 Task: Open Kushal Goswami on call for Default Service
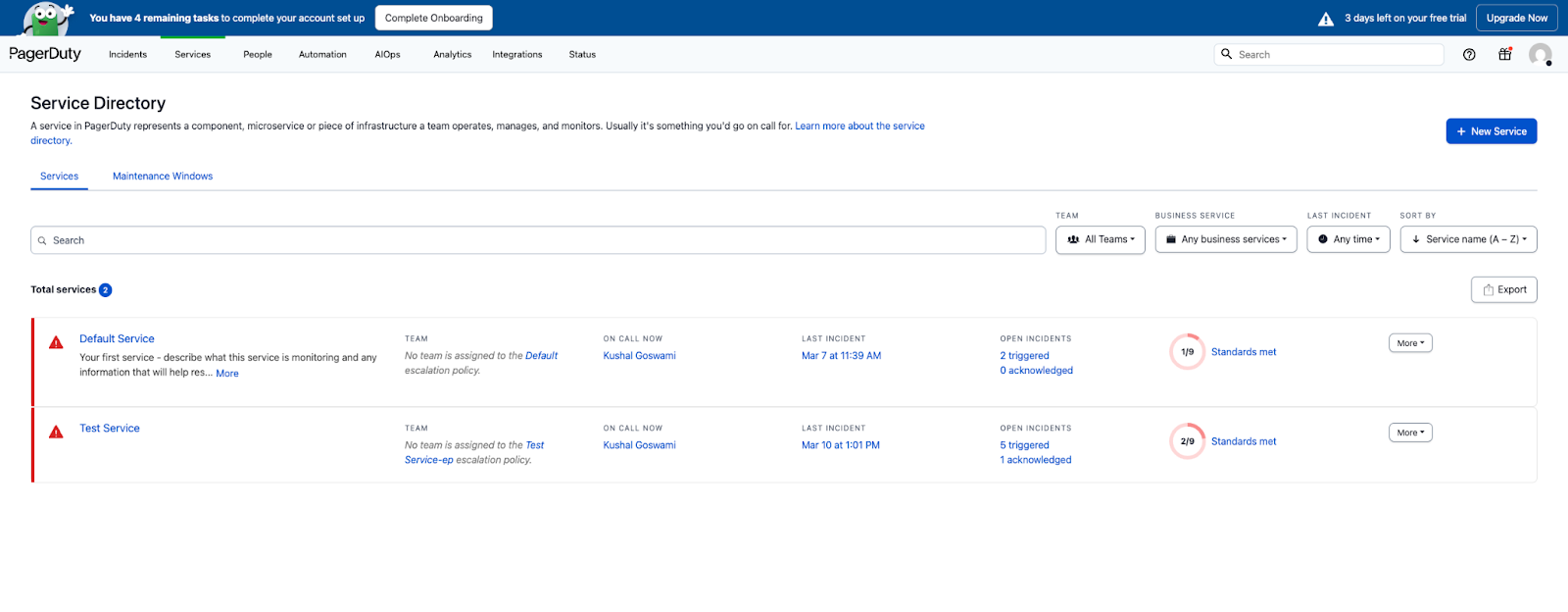click(640, 356)
